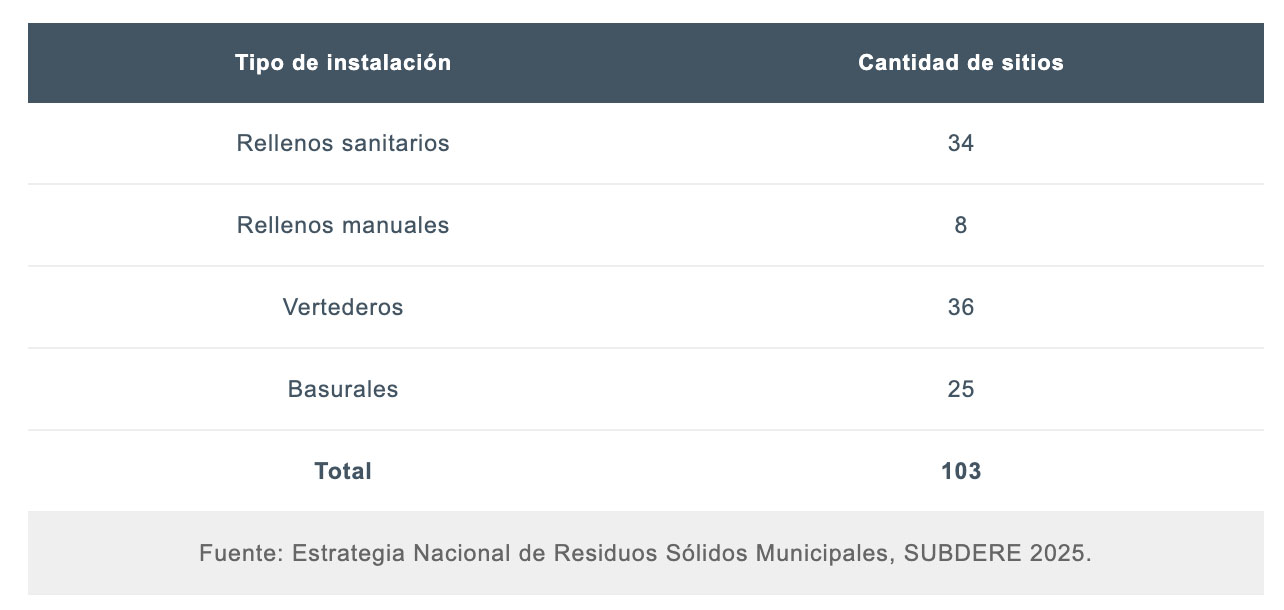Click the word "manuales" in second row
The image size is (1284, 610).
pos(396,226)
